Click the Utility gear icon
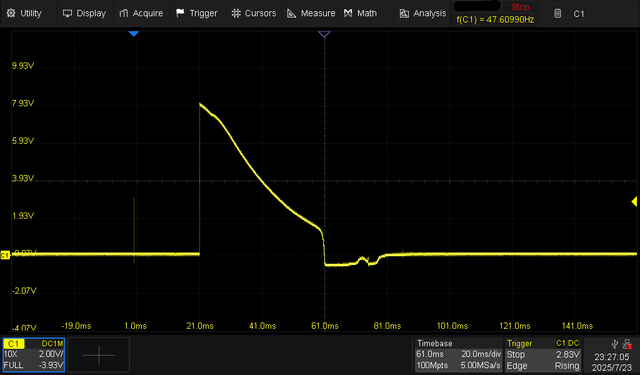 point(11,13)
